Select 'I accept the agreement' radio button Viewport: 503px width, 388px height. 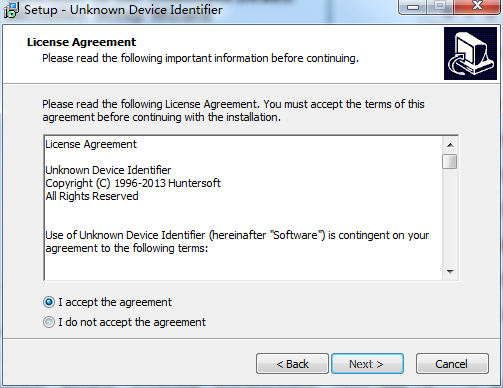point(49,302)
